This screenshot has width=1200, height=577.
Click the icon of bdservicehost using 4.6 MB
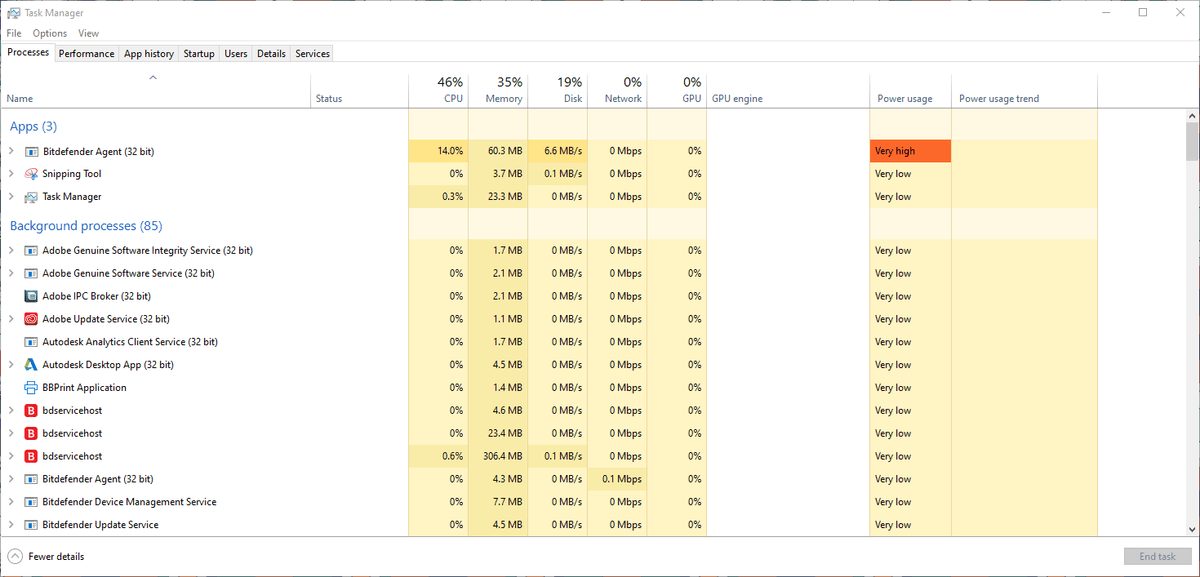[x=31, y=411]
